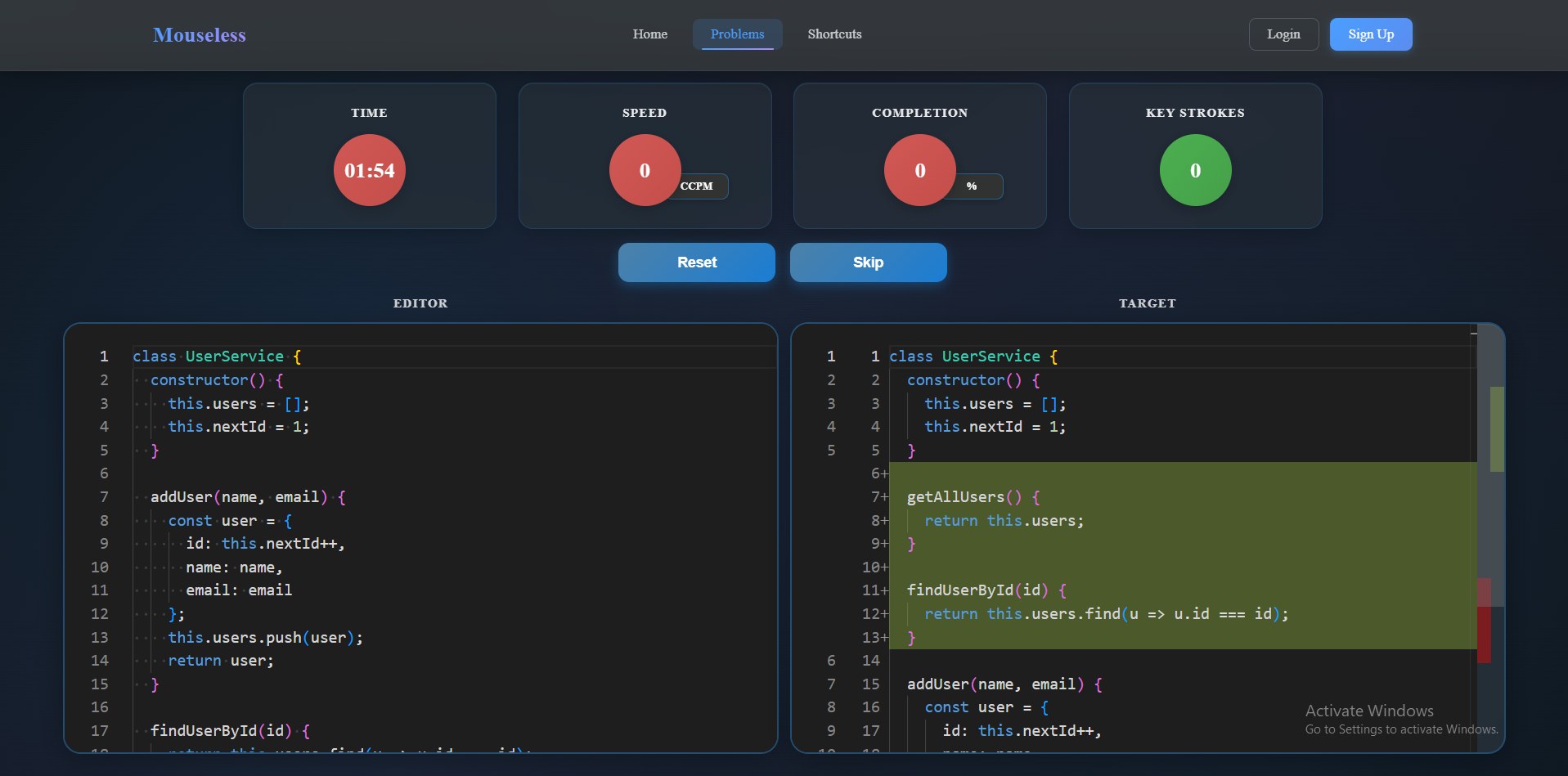The height and width of the screenshot is (776, 1568).
Task: Click the Completion percentage circle
Action: 919,170
